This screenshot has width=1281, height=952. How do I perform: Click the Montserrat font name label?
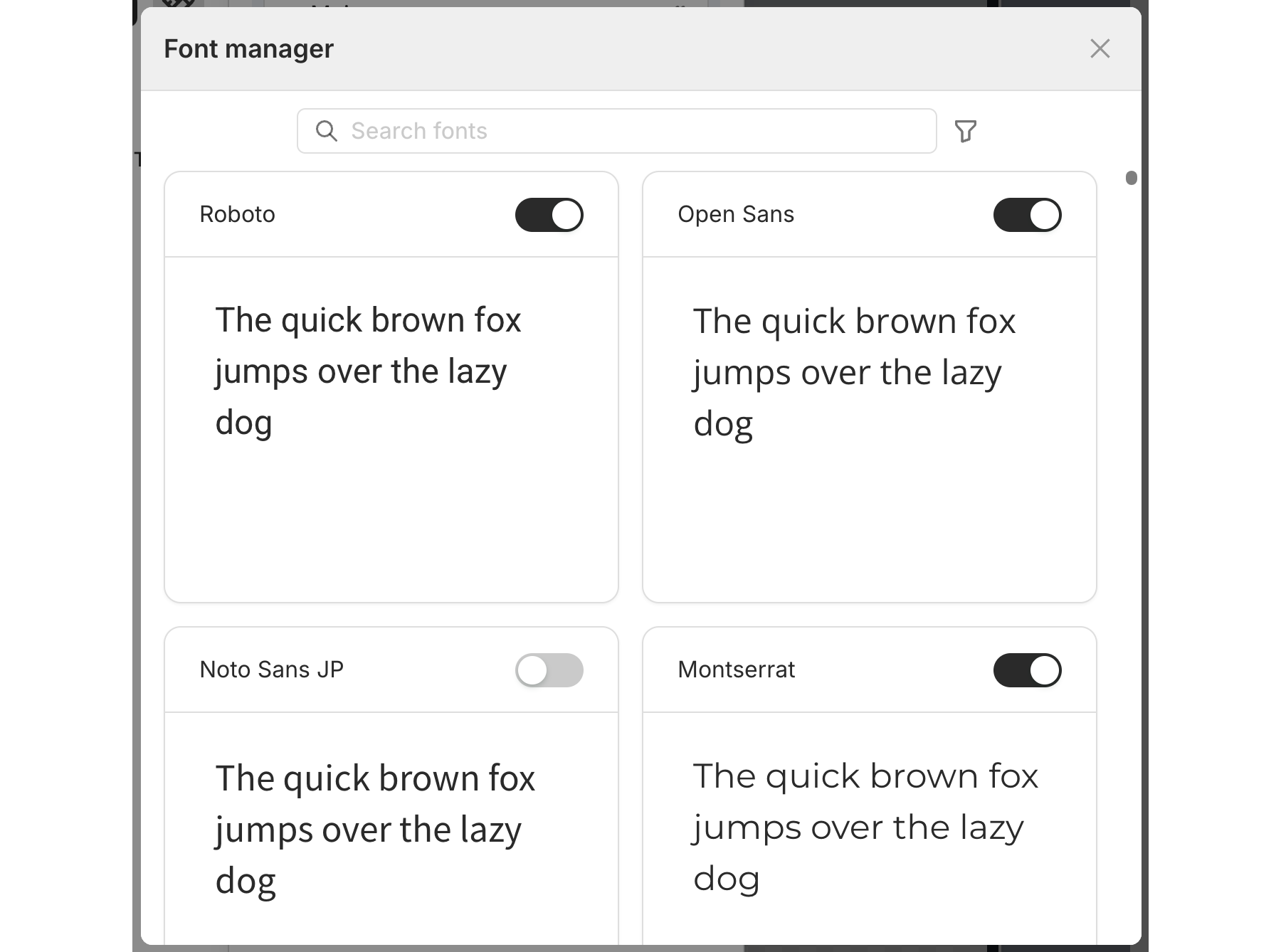(x=737, y=670)
